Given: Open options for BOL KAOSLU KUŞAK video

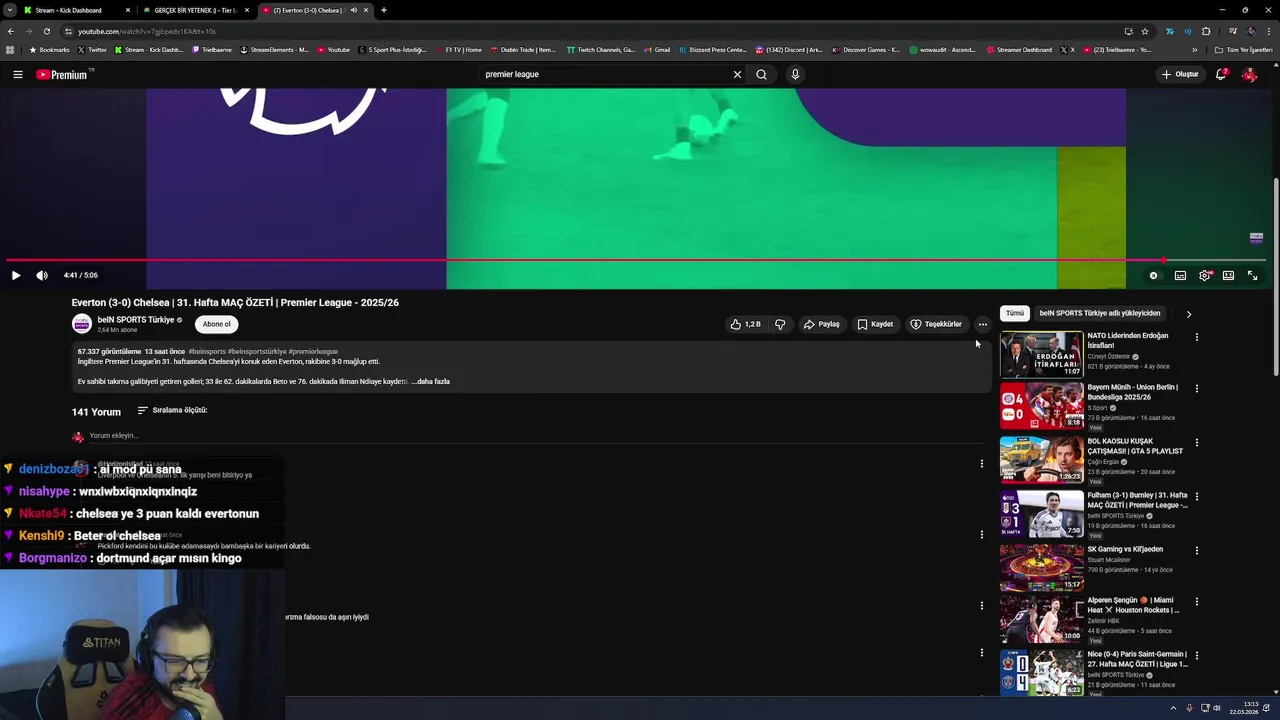Looking at the screenshot, I should (x=1196, y=443).
